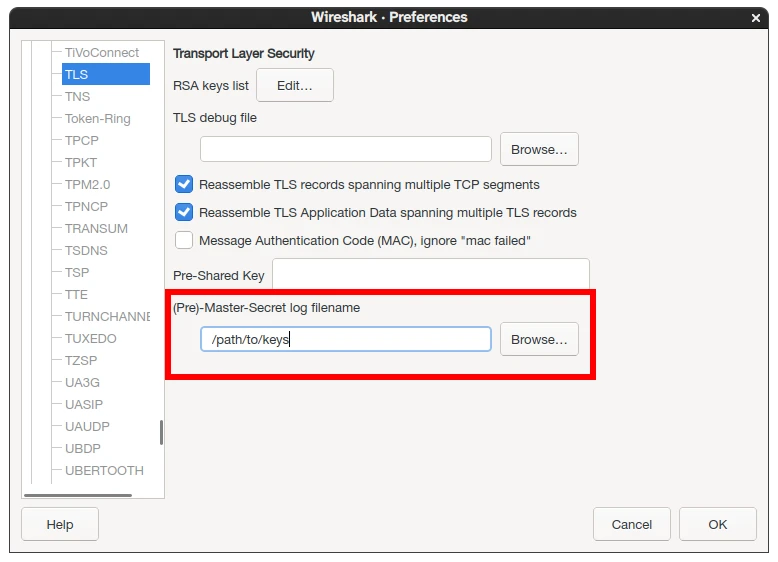Choose TNS from protocol tree

(x=78, y=96)
